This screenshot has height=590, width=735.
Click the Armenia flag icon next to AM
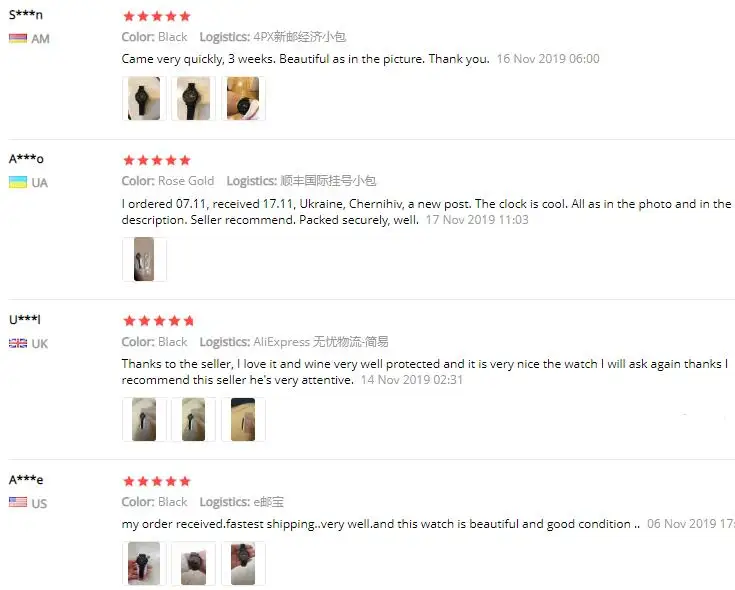(18, 38)
